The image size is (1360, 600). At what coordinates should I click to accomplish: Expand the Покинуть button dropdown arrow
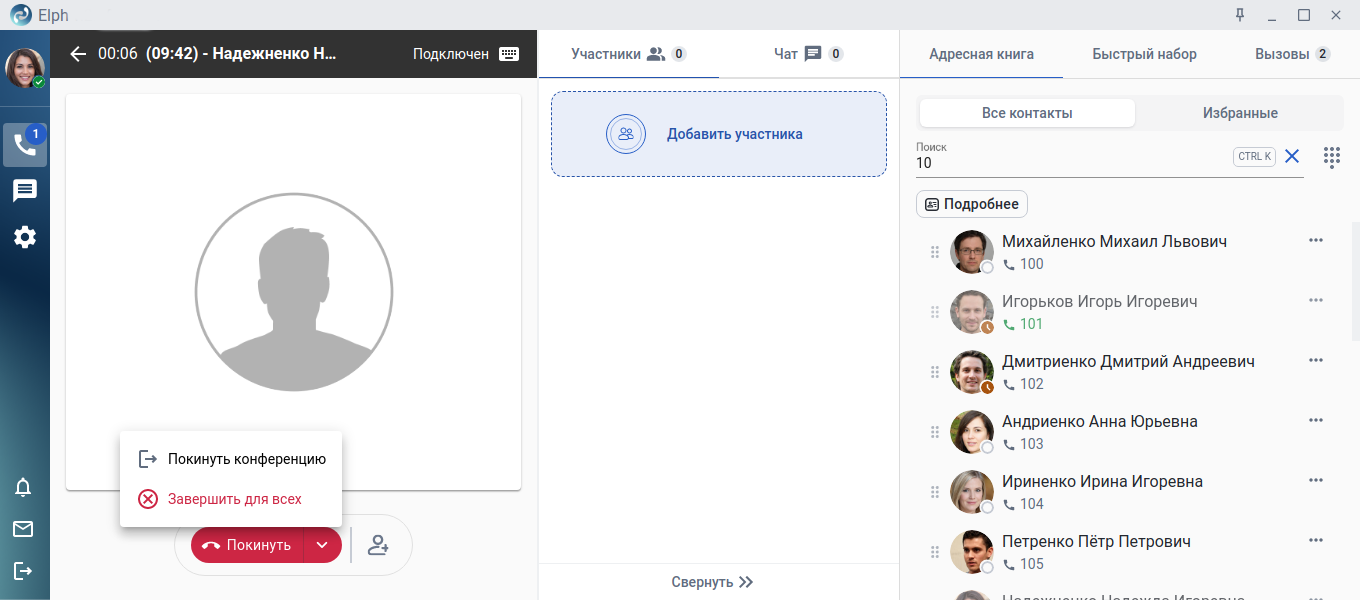[x=322, y=545]
